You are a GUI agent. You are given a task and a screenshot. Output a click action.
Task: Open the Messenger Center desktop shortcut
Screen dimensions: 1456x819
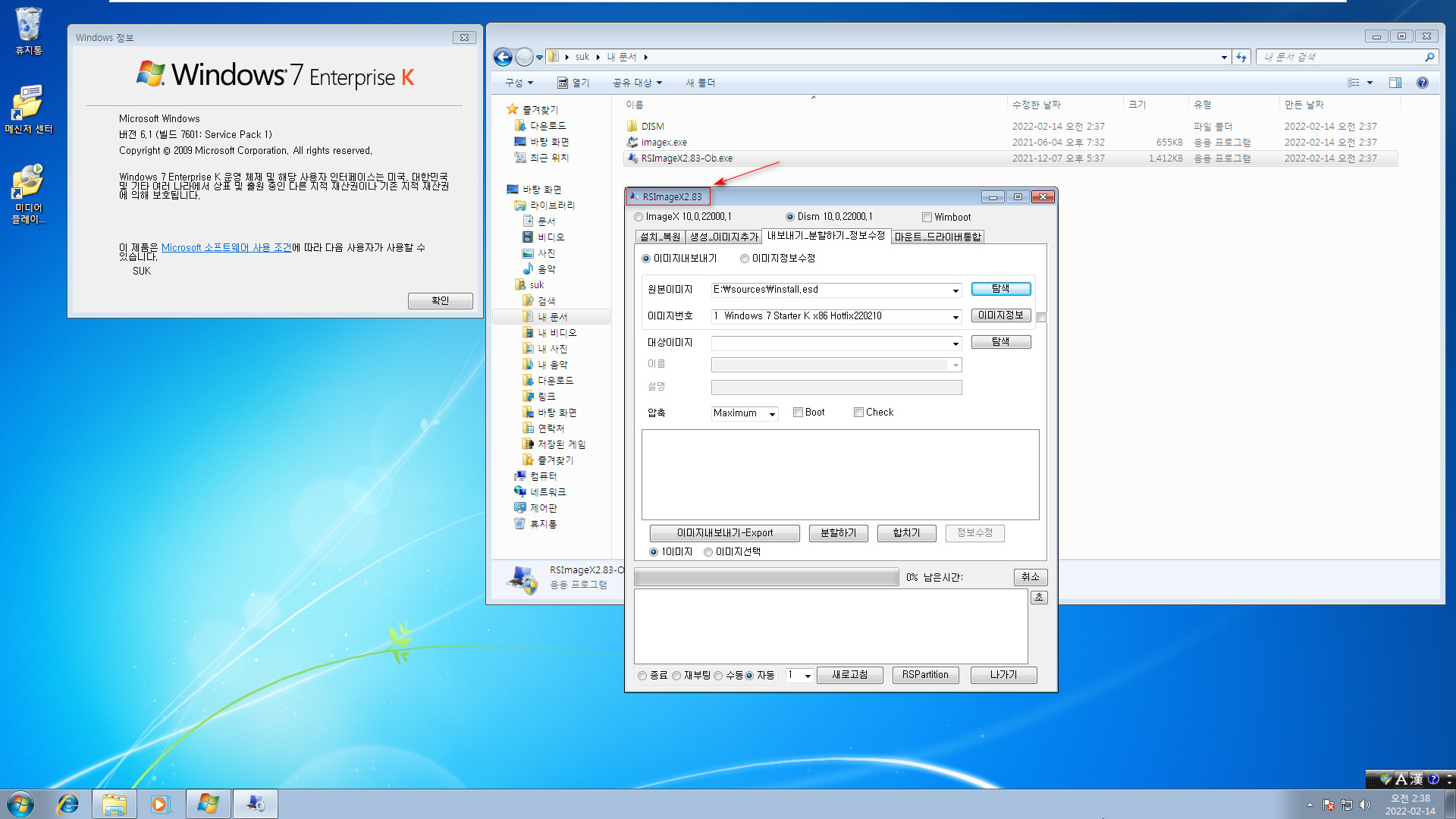coord(29,110)
